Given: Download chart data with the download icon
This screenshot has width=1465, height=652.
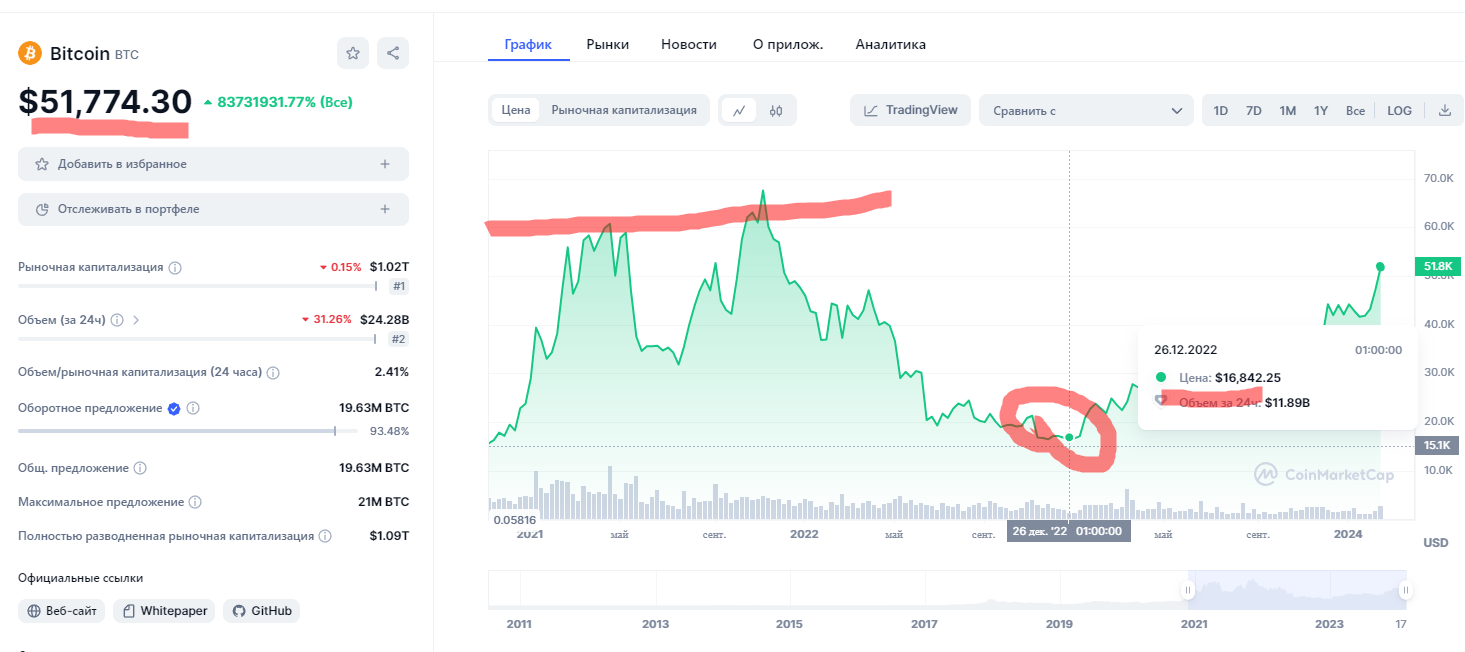Looking at the screenshot, I should pyautogui.click(x=1444, y=111).
